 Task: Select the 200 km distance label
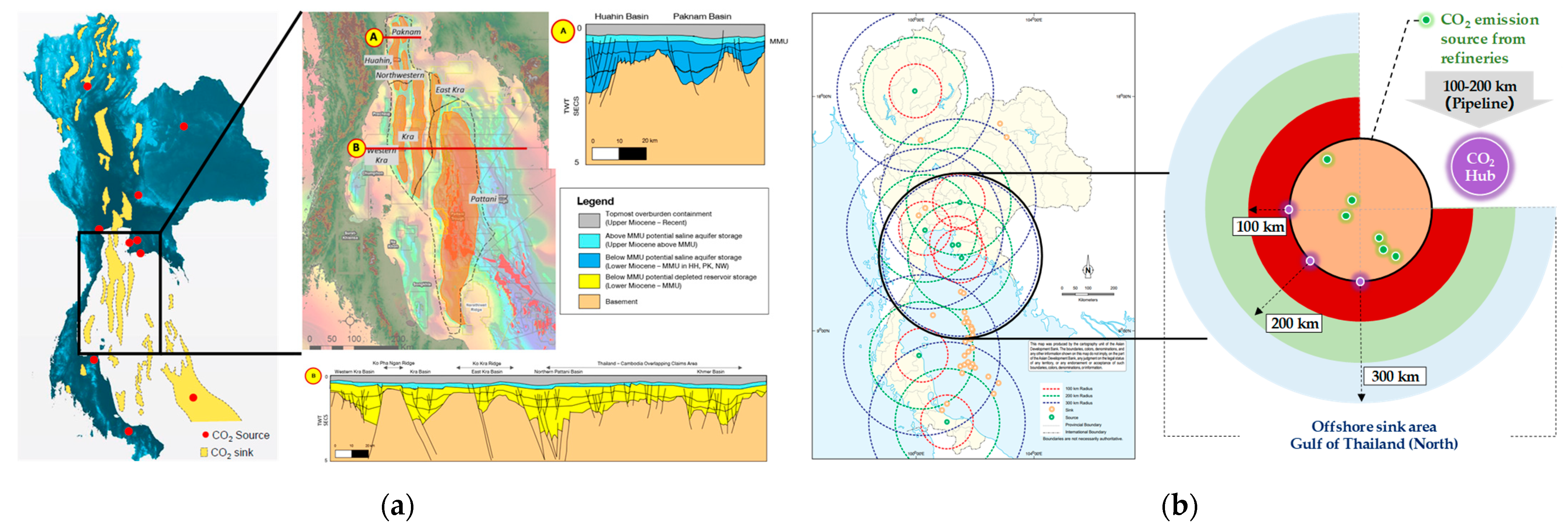(1294, 324)
